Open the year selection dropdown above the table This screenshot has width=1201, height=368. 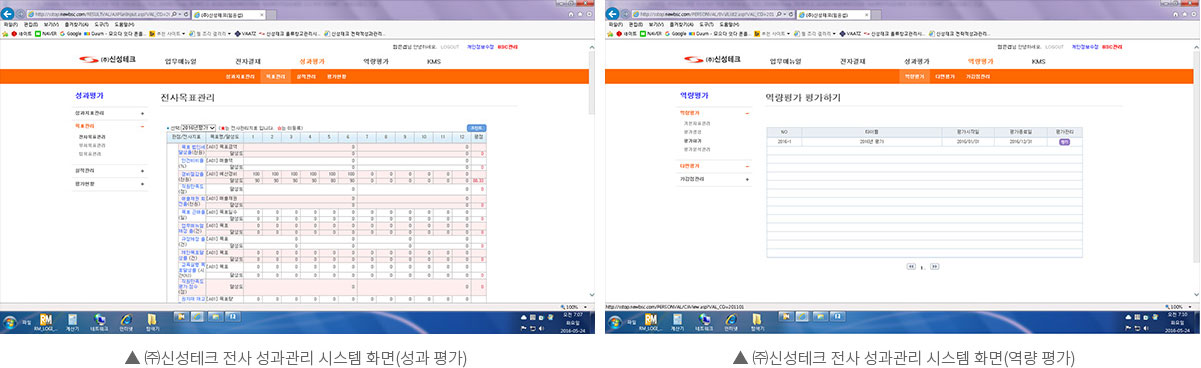[199, 128]
